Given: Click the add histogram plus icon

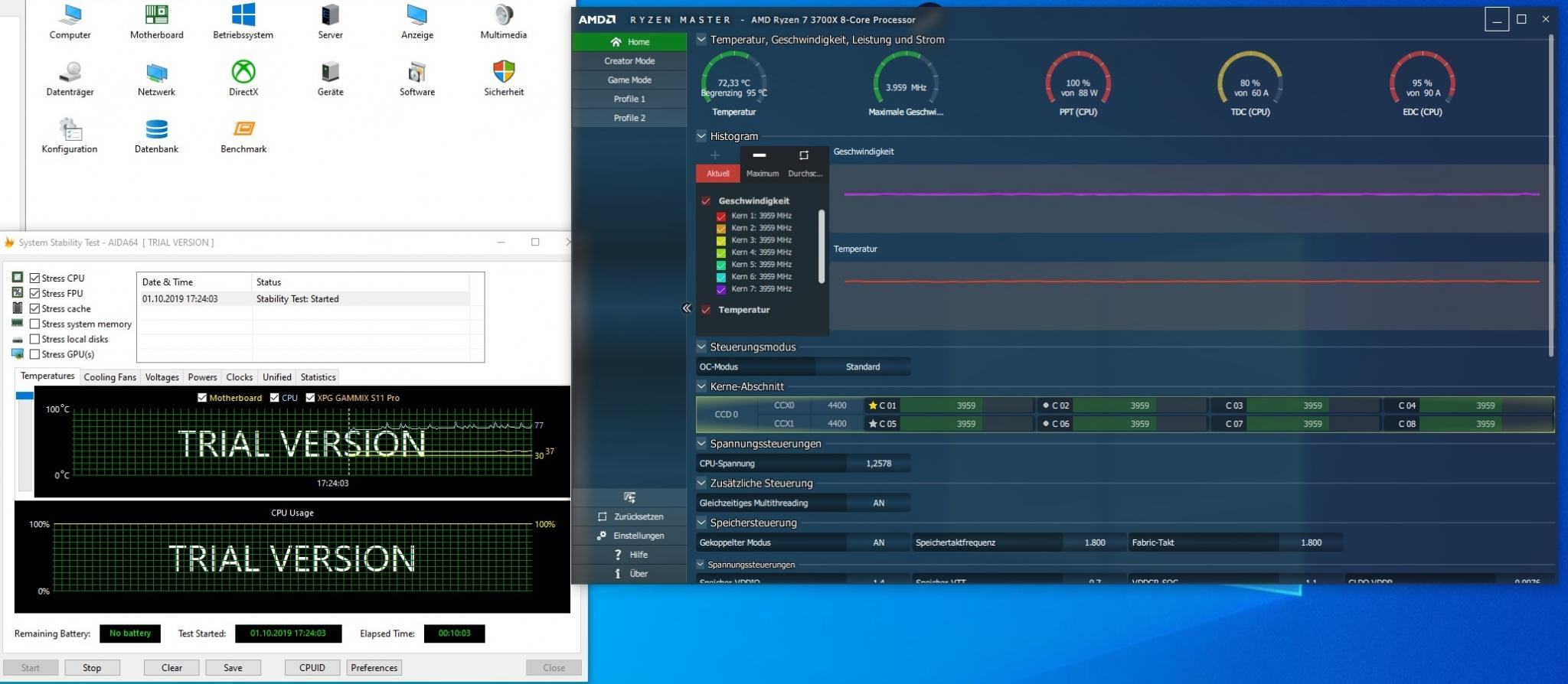Looking at the screenshot, I should 715,155.
